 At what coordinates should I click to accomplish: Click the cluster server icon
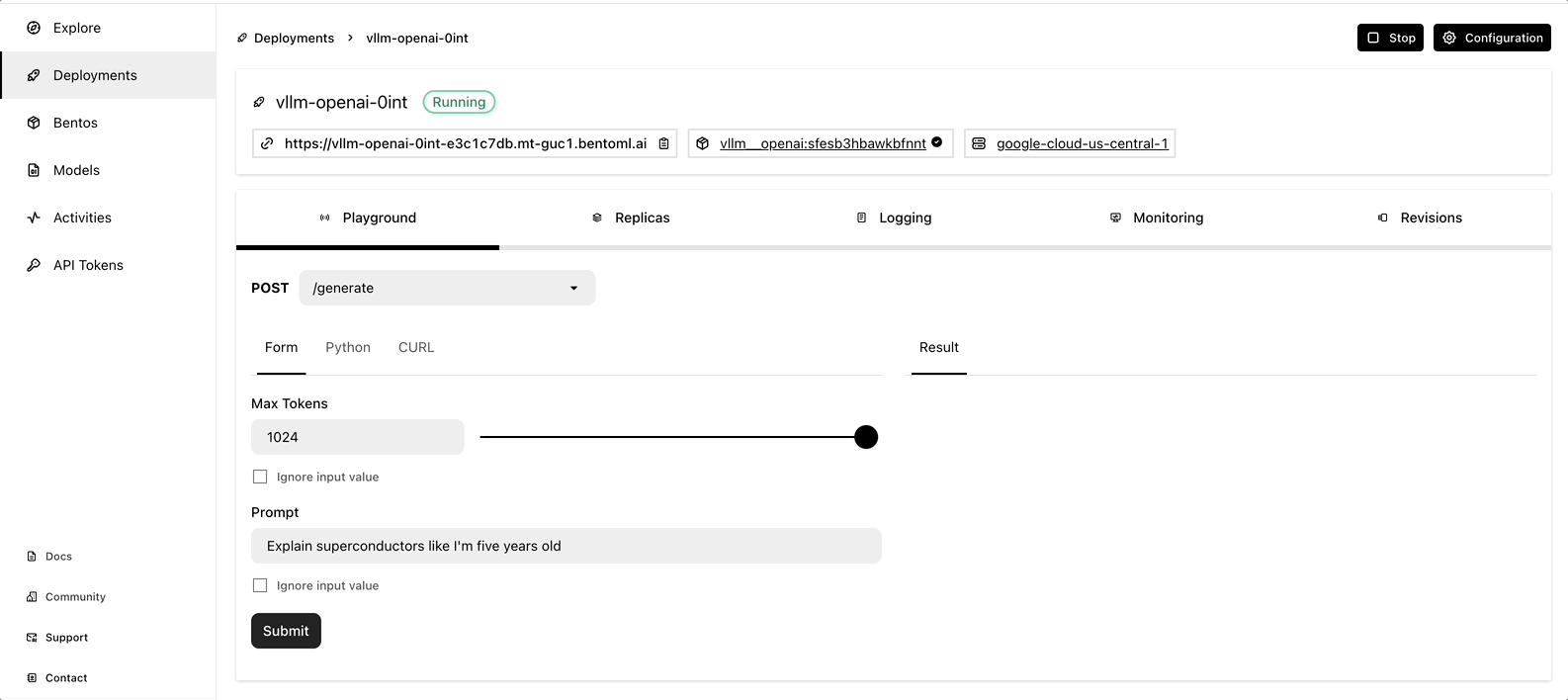coord(979,143)
